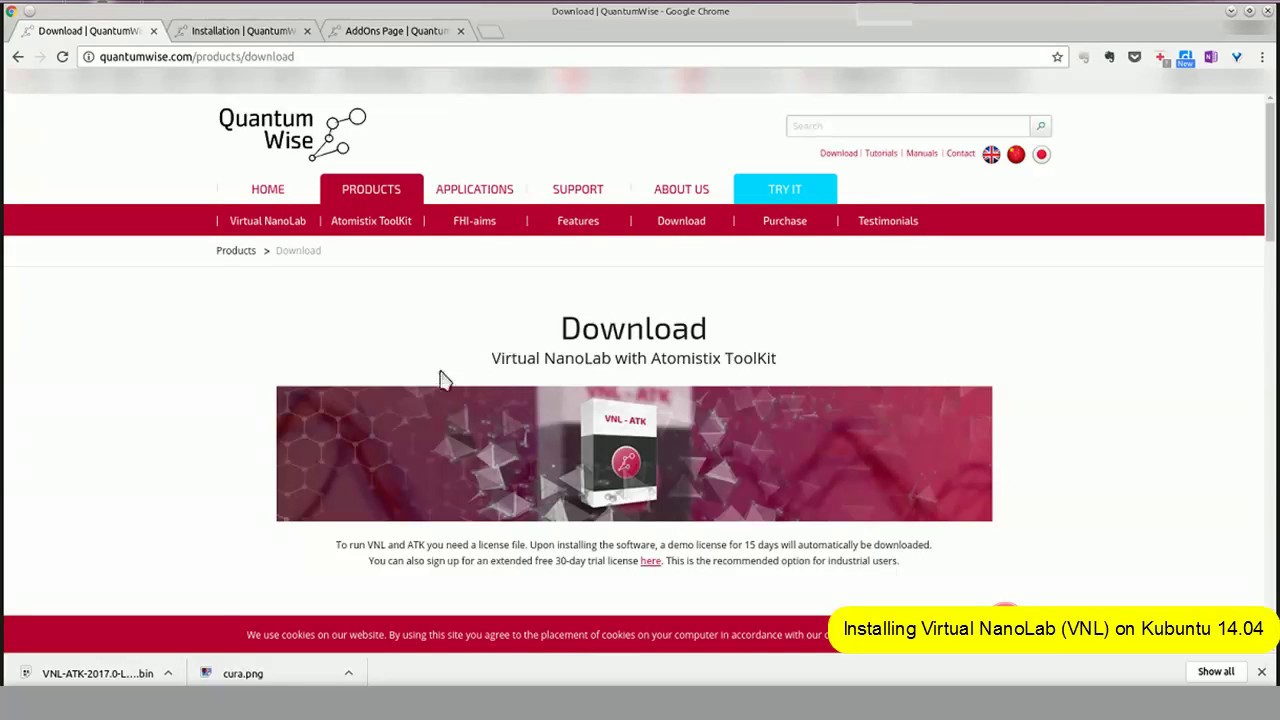Go to Atomistix ToolKit submenu link
1280x720 pixels.
click(x=371, y=221)
